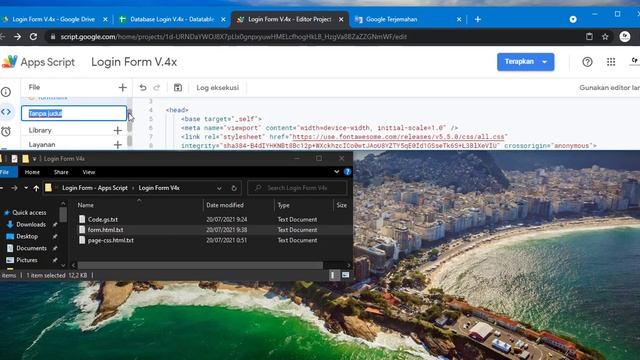The image size is (640, 360).
Task: Open the View ribbon tab
Action: 89,172
